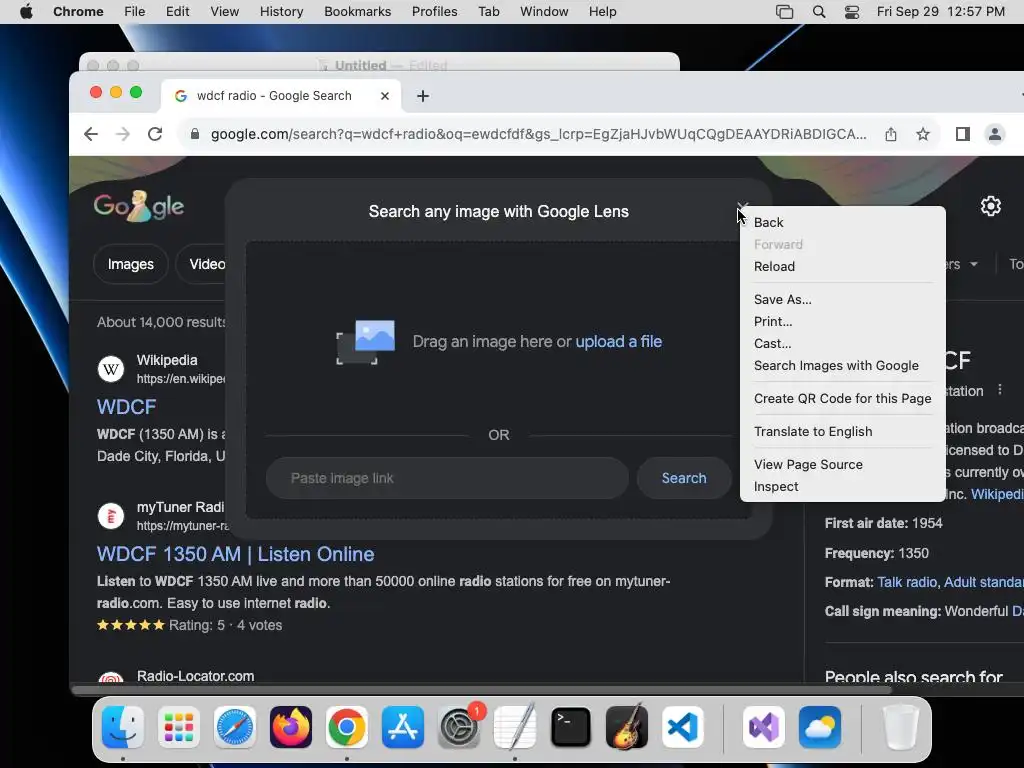Screen dimensions: 1024x768
Task: Click the Talk radio format link
Action: pos(907,582)
